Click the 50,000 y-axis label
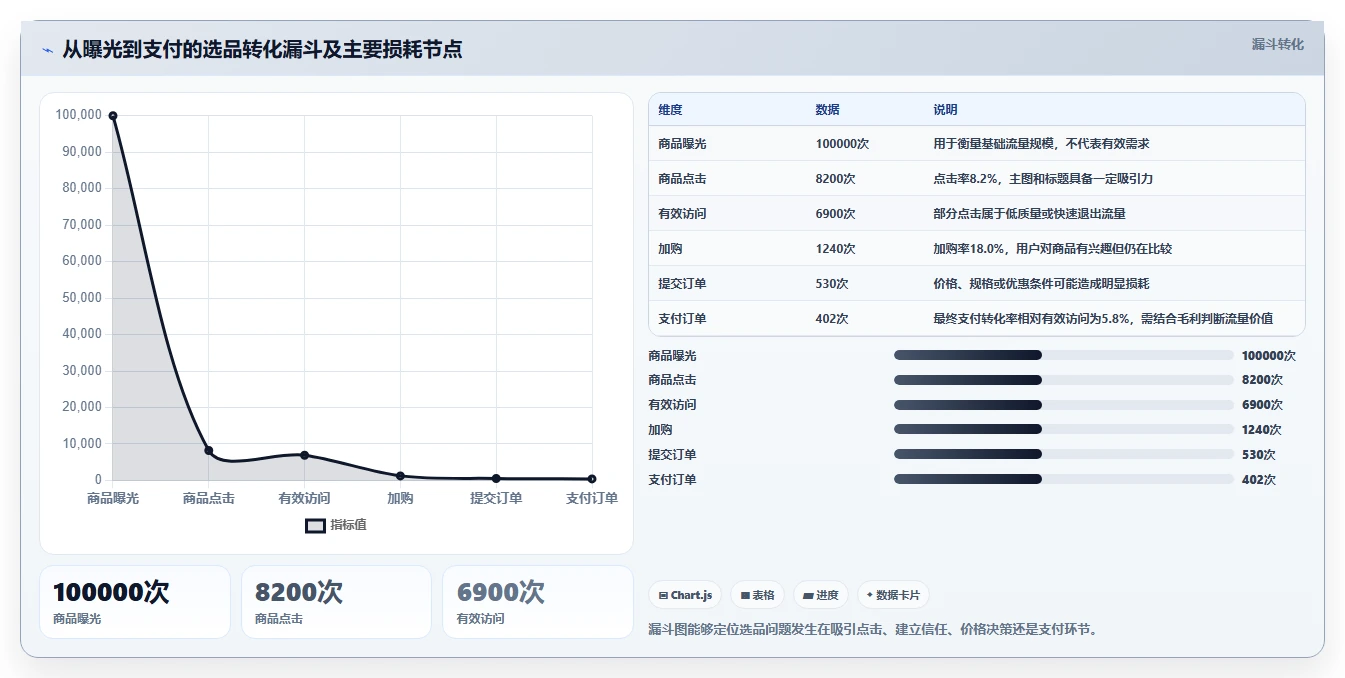This screenshot has height=678, width=1345. click(82, 298)
